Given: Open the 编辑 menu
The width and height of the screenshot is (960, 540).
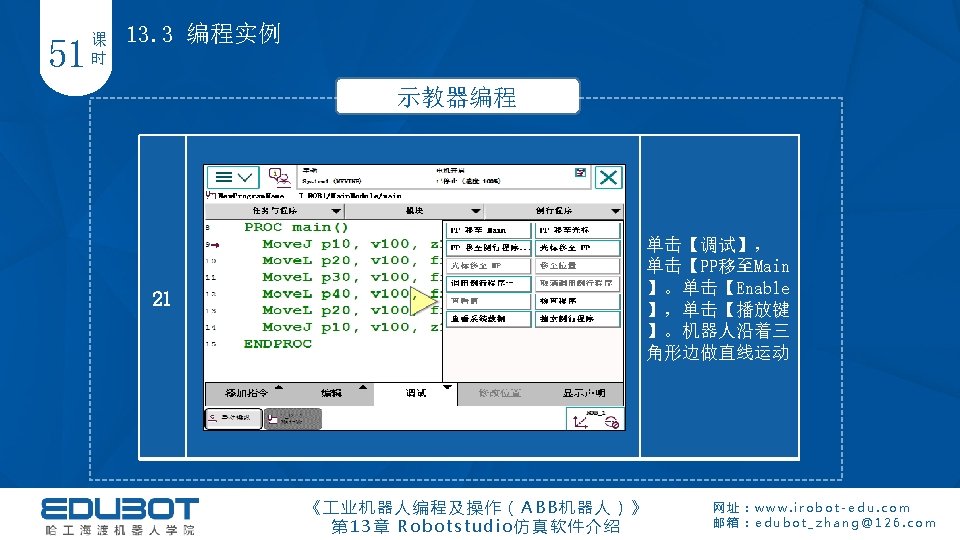Looking at the screenshot, I should pyautogui.click(x=331, y=393).
